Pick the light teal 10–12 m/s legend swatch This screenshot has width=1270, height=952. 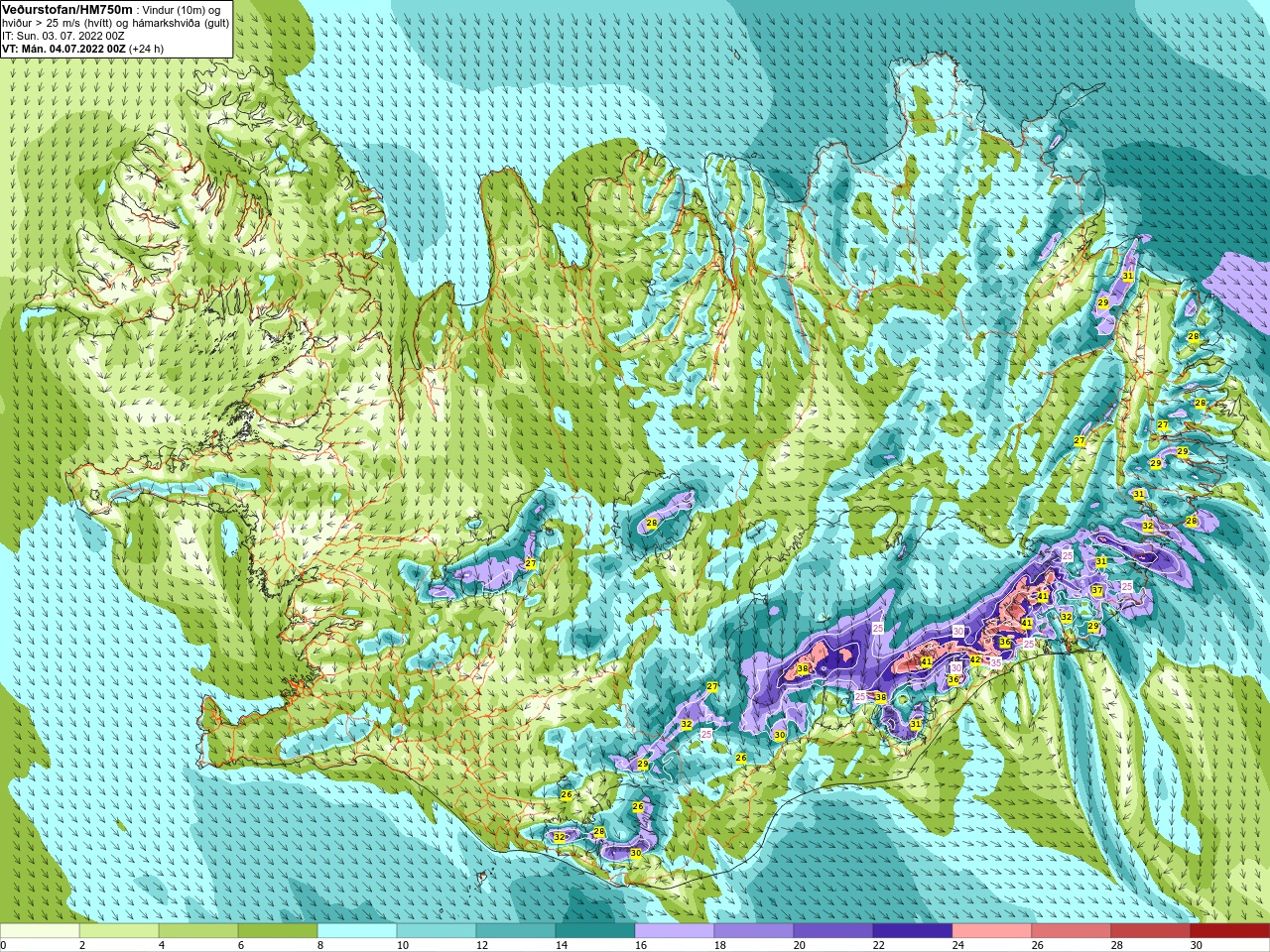click(437, 931)
